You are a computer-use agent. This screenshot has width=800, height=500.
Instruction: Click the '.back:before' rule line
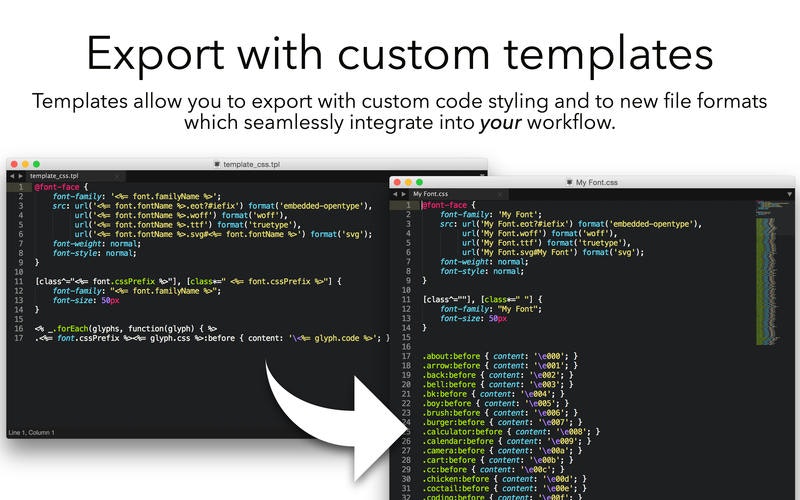click(x=498, y=376)
